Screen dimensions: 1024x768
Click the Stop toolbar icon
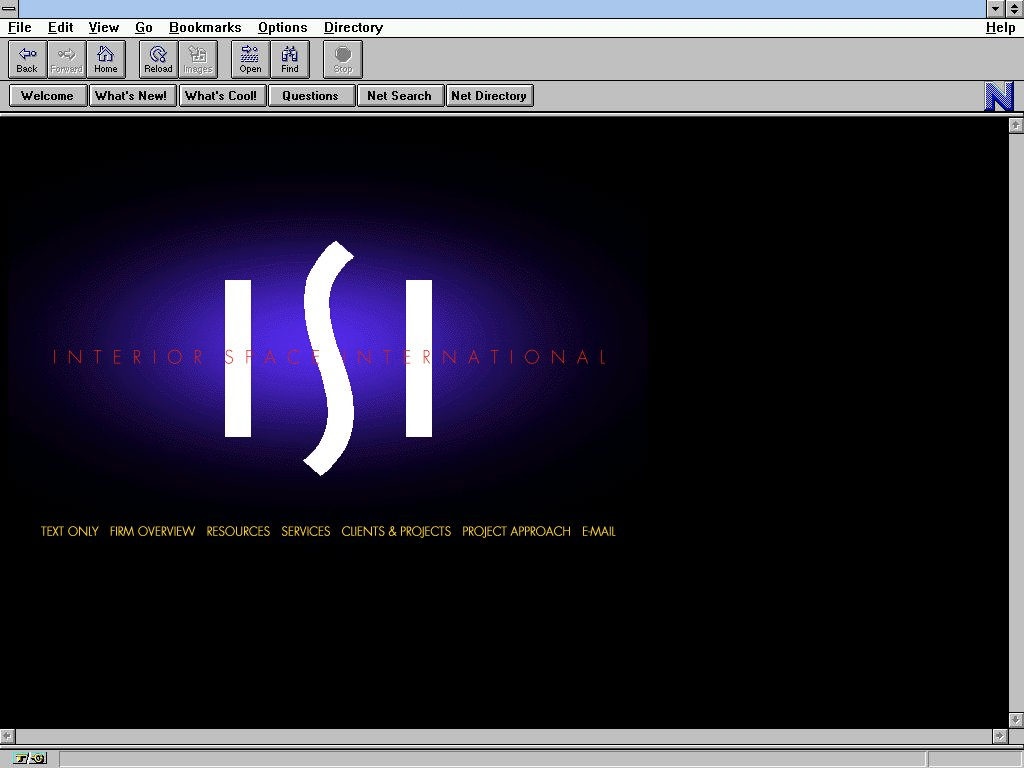pyautogui.click(x=343, y=59)
